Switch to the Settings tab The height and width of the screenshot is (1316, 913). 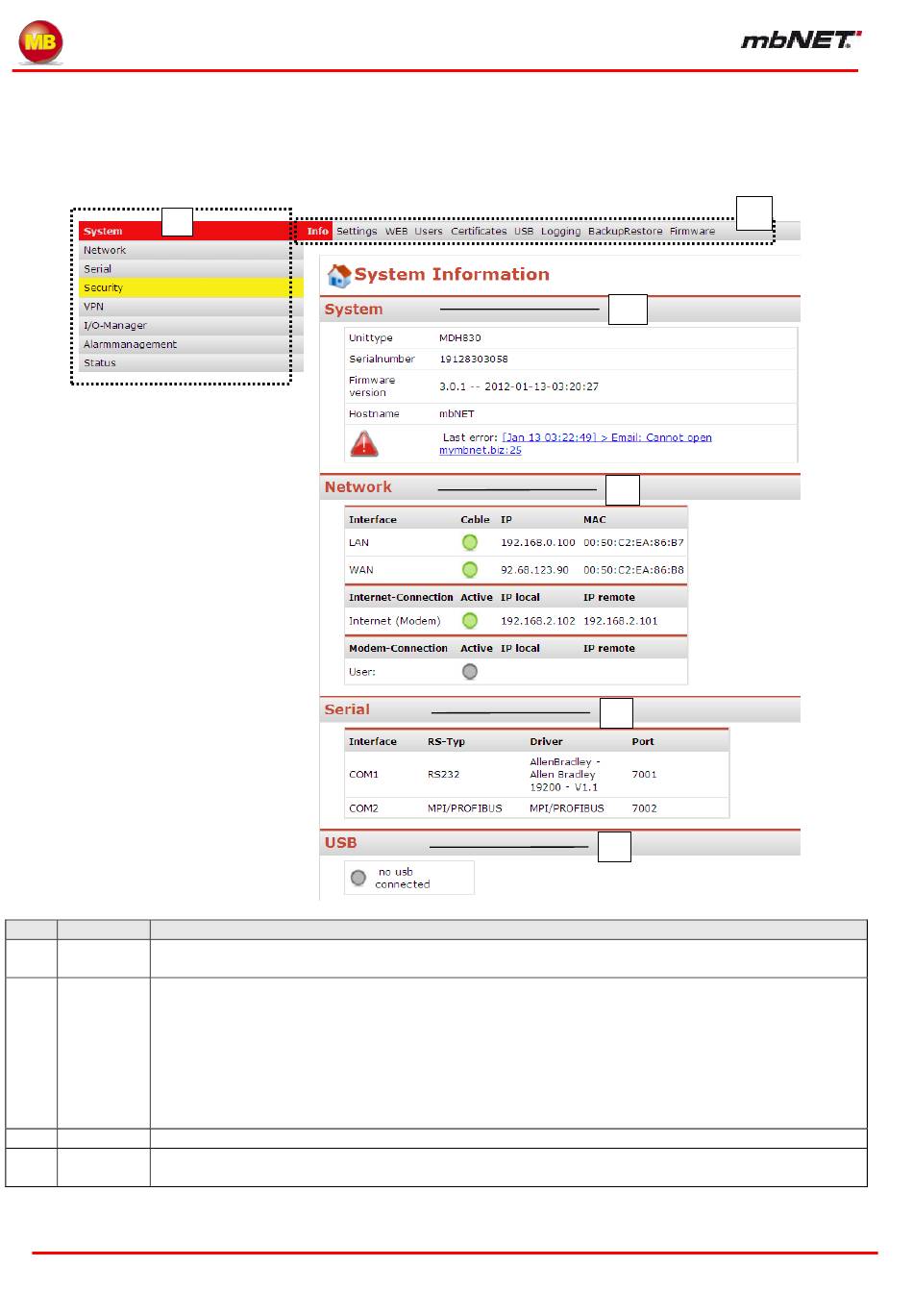[x=357, y=232]
